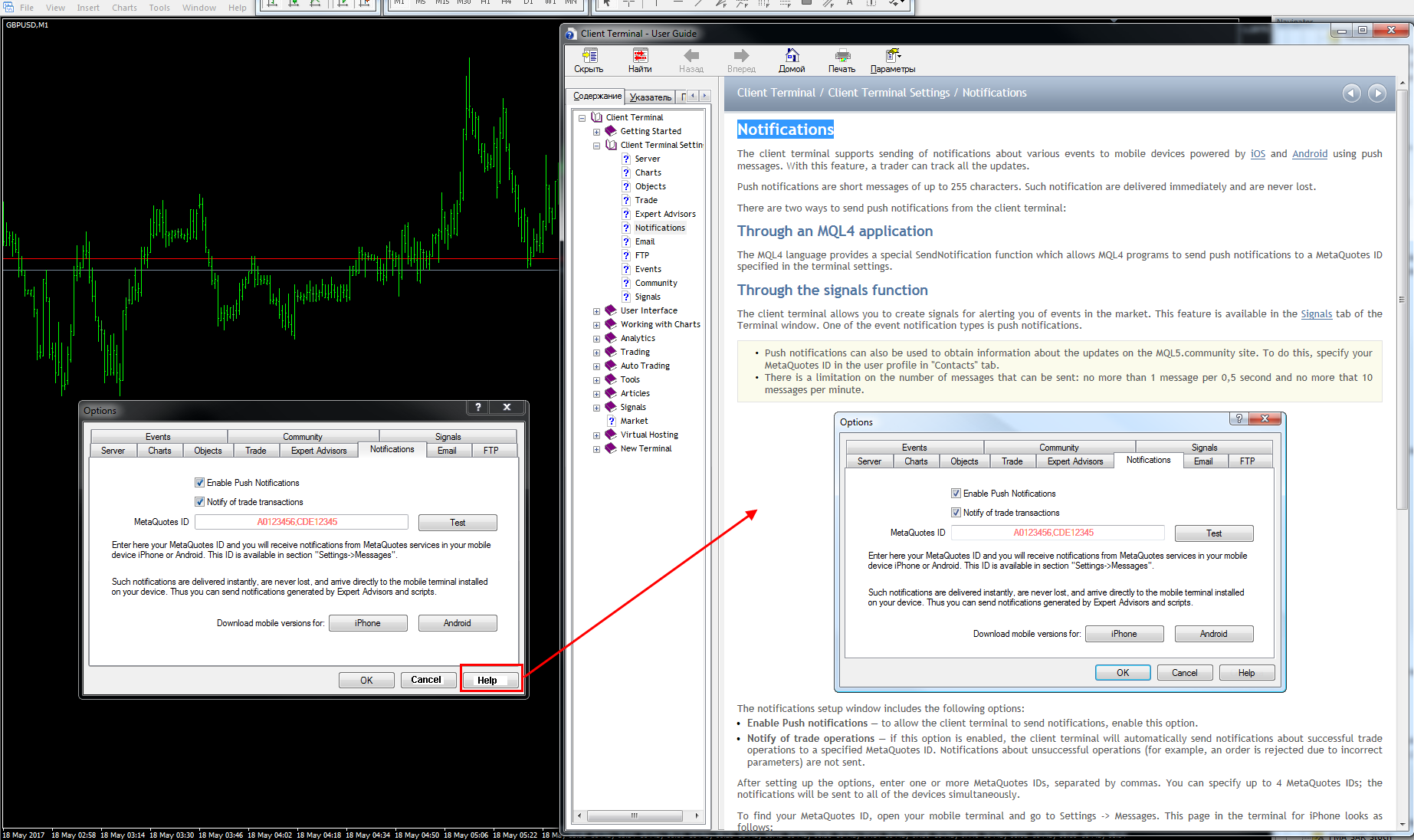Click the Найти (Find) toolbar icon
Image resolution: width=1414 pixels, height=840 pixels.
coord(640,56)
